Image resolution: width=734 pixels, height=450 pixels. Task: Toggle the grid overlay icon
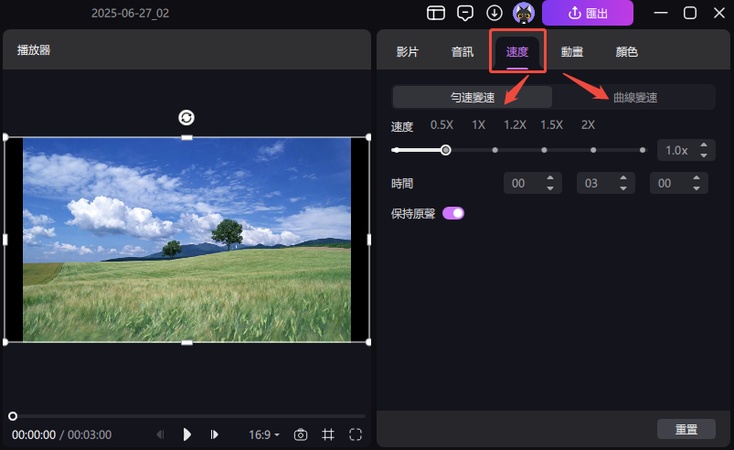328,435
